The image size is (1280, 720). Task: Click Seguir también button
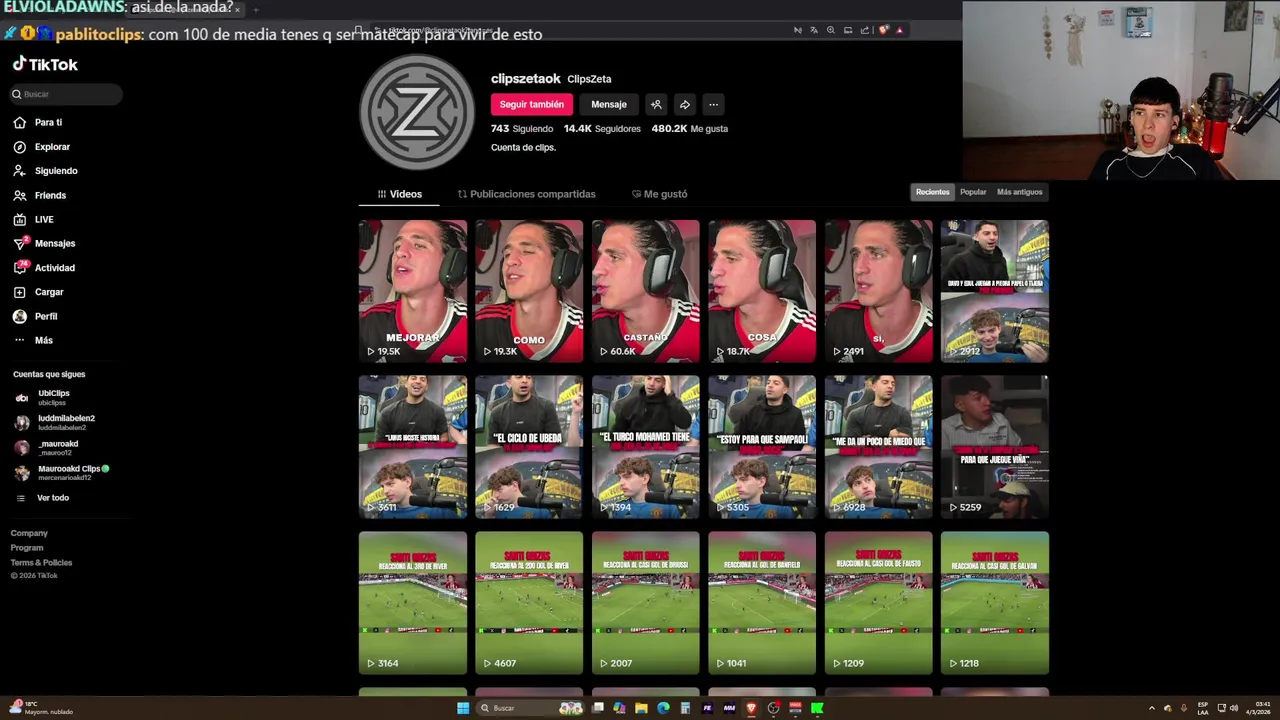pyautogui.click(x=532, y=104)
